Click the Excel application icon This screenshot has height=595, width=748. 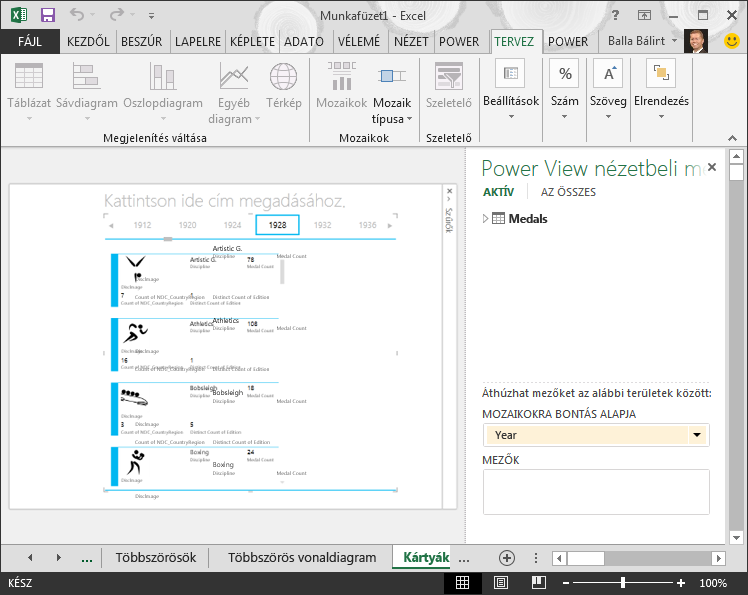click(x=19, y=15)
